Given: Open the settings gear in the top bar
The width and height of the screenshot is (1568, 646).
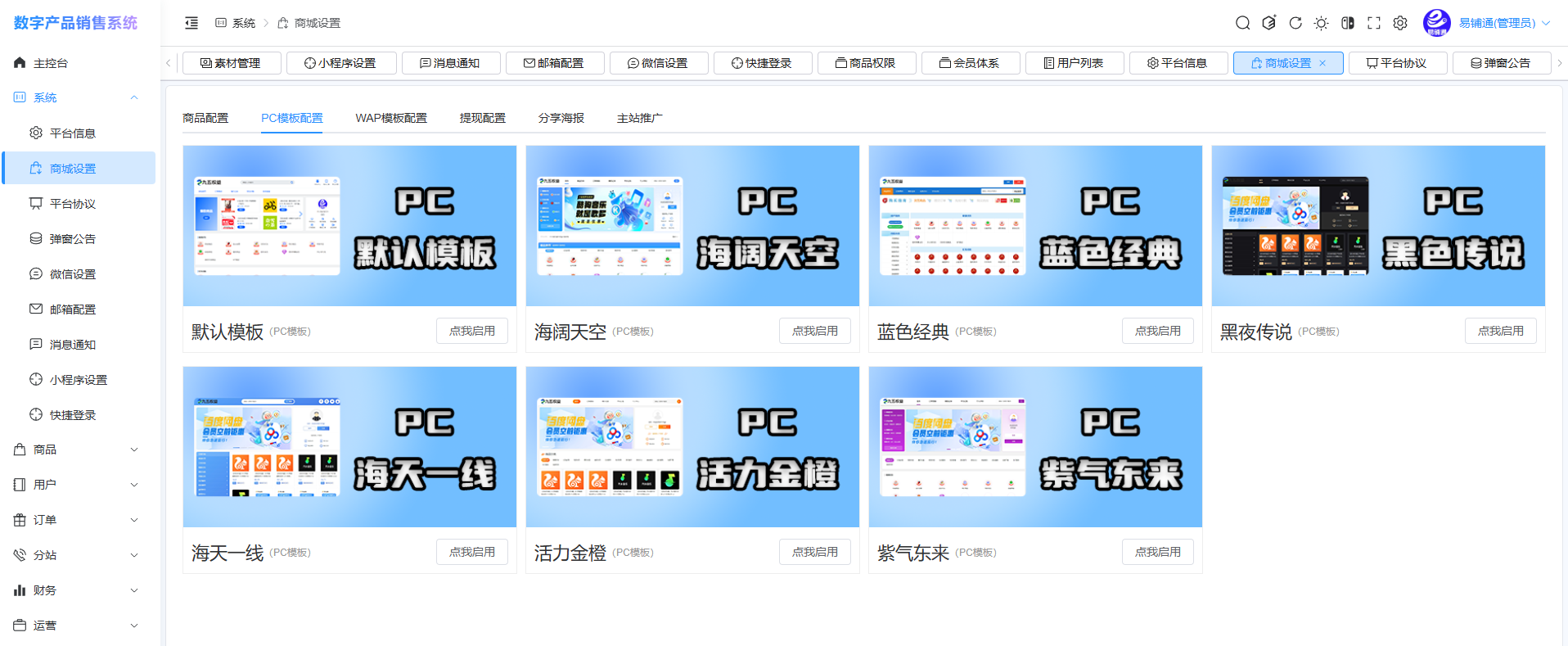Looking at the screenshot, I should click(1399, 23).
